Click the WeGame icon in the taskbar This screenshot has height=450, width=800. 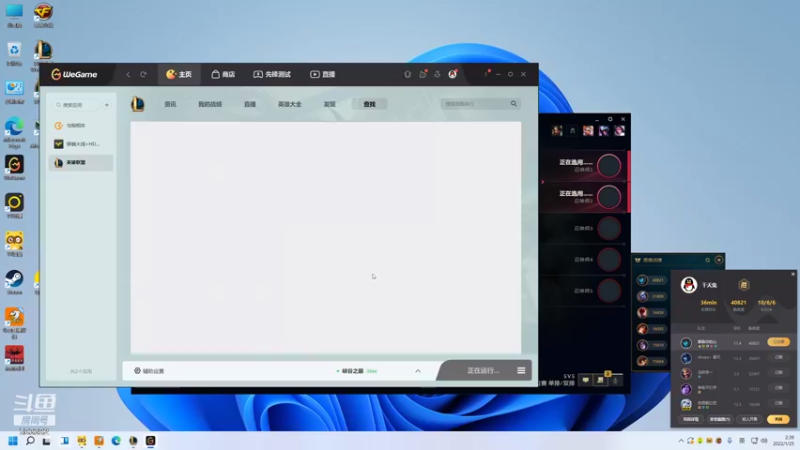[x=151, y=441]
